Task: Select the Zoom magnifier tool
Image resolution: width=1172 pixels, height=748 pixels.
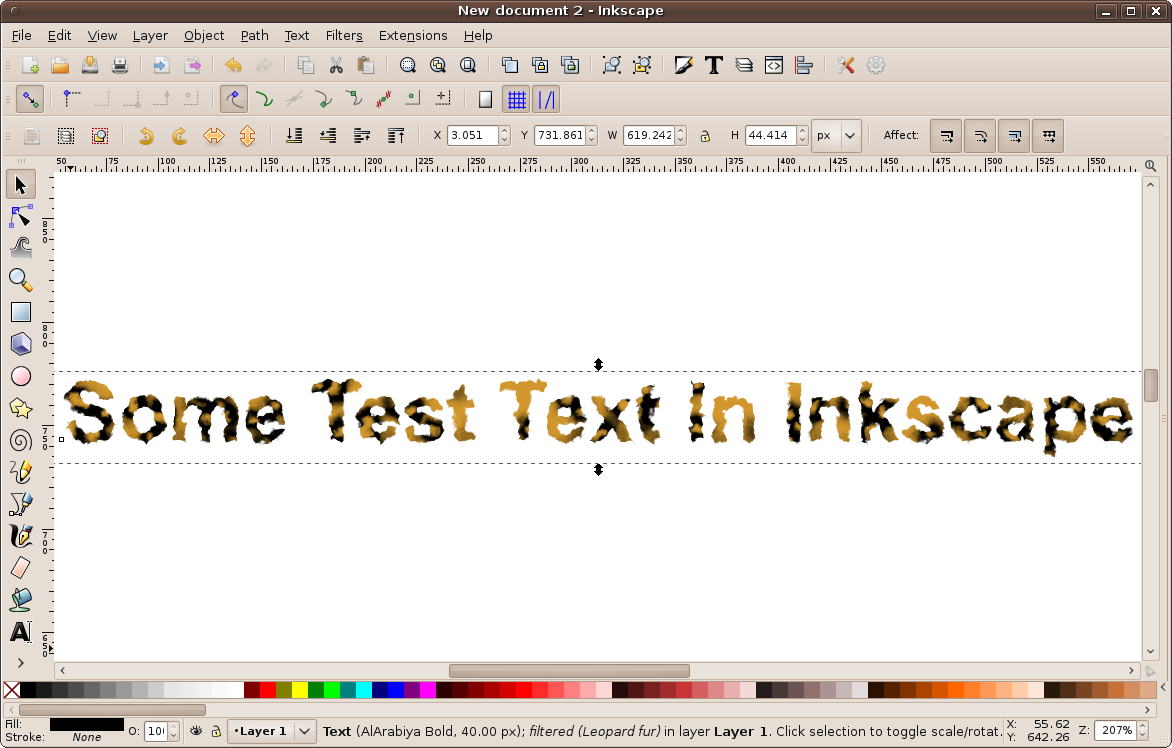Action: [x=21, y=280]
